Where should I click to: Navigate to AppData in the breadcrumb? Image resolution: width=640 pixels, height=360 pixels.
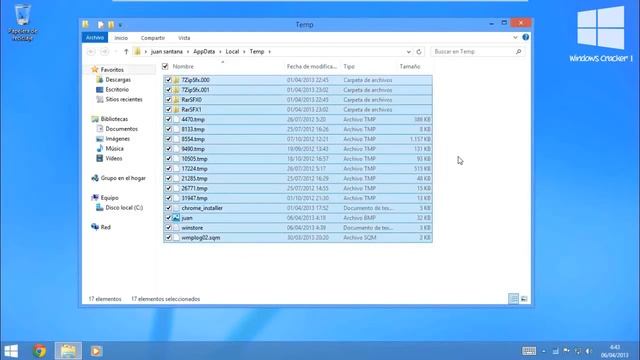204,52
